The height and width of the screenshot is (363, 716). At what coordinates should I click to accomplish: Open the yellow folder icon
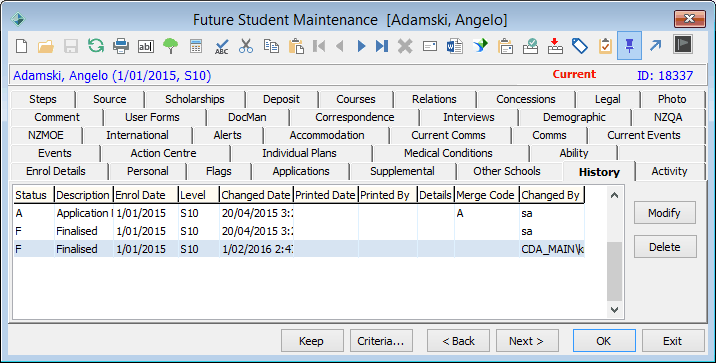point(46,46)
